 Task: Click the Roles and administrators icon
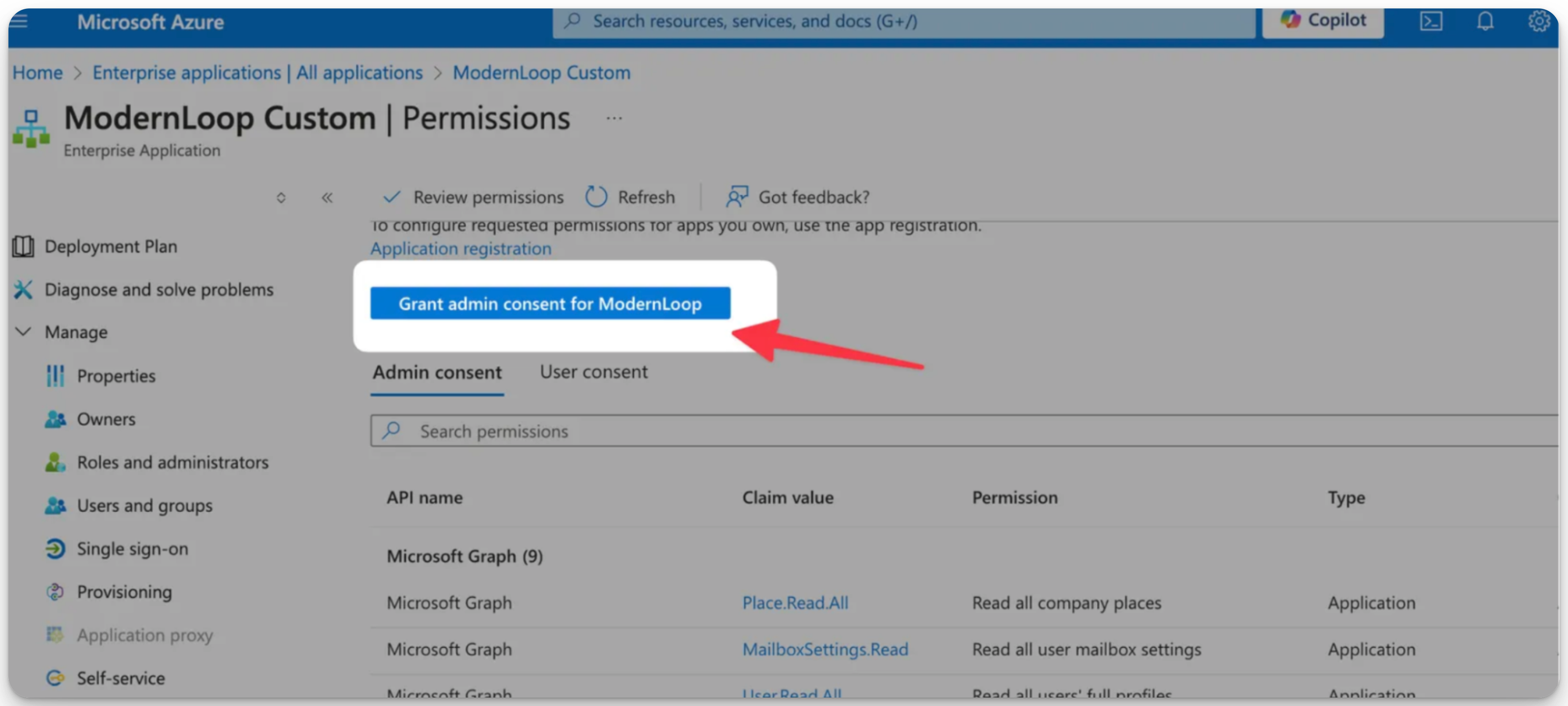(x=55, y=462)
